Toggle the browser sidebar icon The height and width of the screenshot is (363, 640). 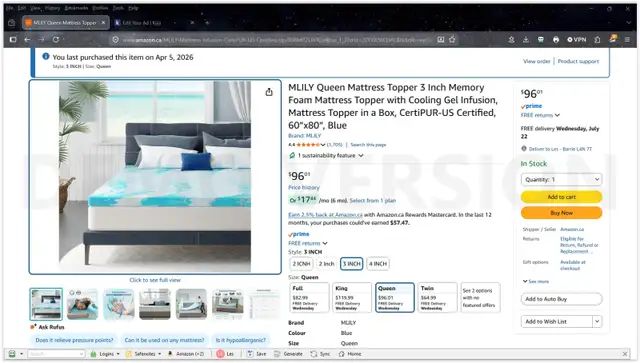pyautogui.click(x=13, y=40)
